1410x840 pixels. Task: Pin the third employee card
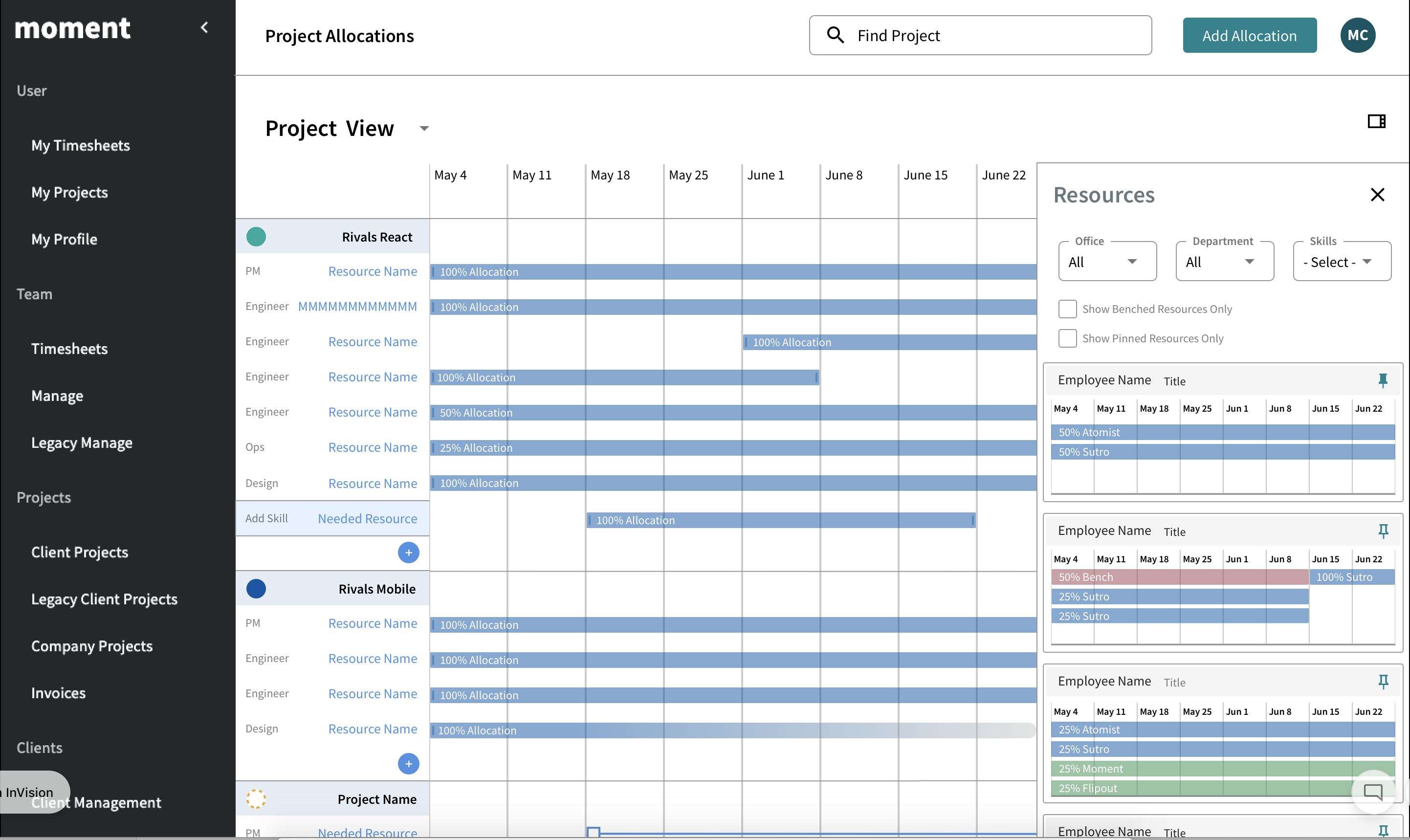[x=1383, y=682]
